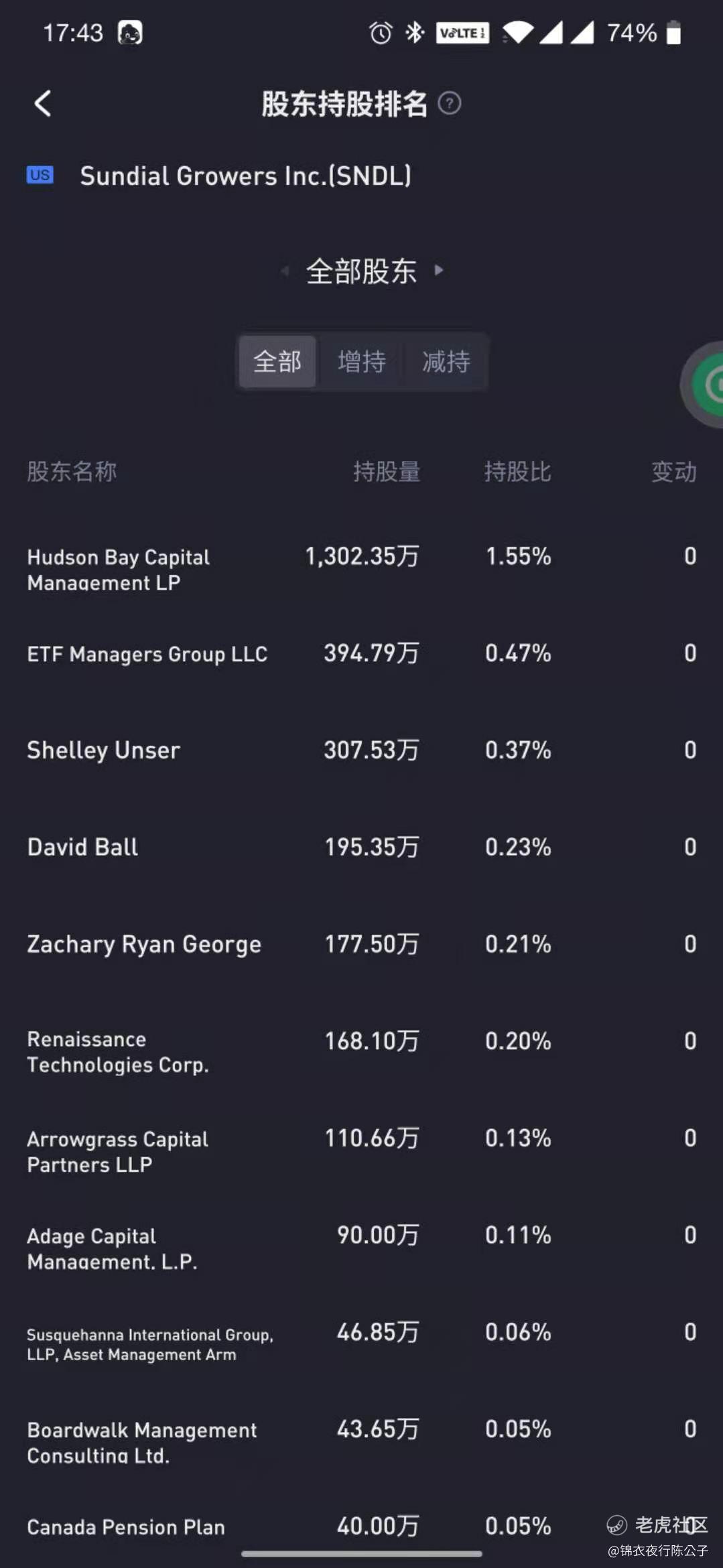Sort by the 持股比 column header
The image size is (723, 1568).
518,472
